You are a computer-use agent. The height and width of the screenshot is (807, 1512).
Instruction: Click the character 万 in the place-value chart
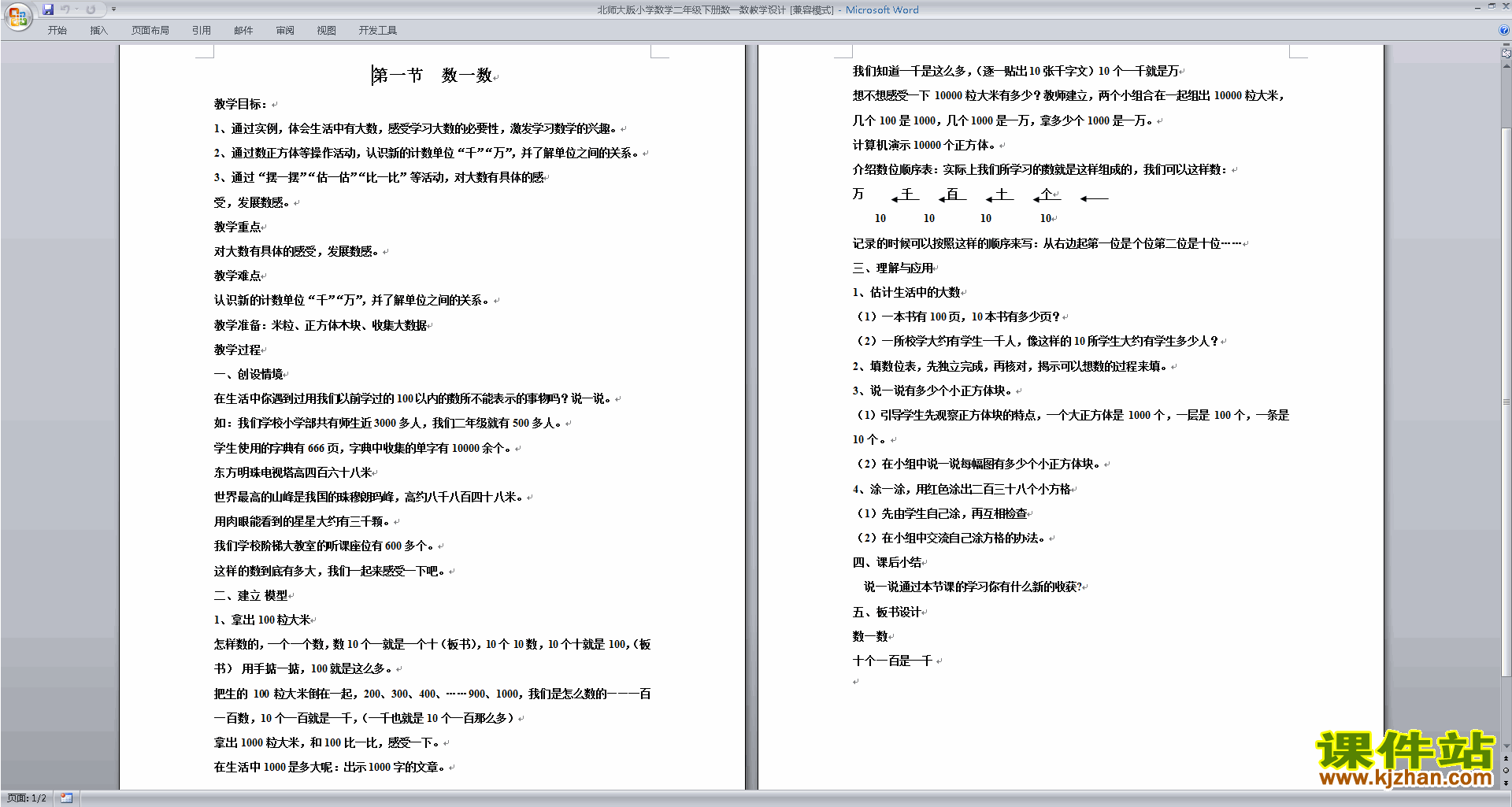pos(858,194)
